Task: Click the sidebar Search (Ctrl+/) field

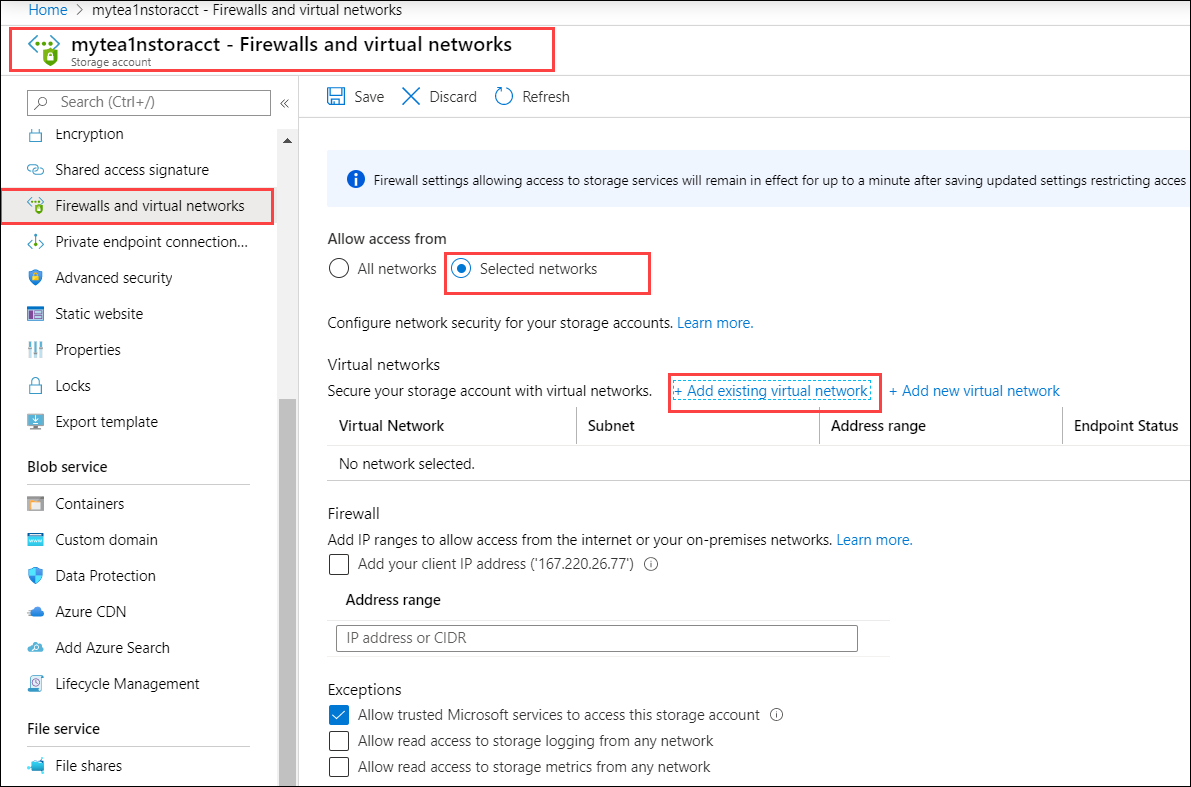Action: [x=149, y=103]
